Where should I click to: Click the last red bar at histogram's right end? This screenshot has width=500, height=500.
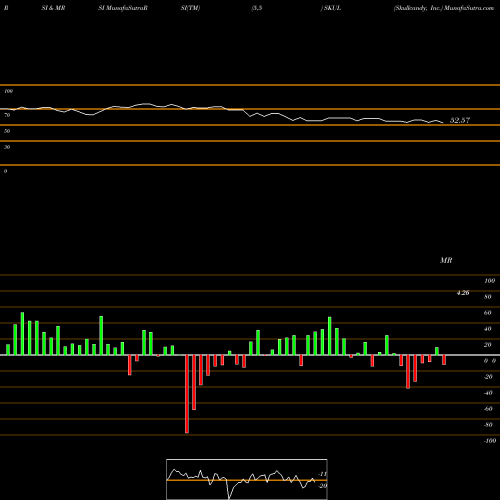click(x=444, y=360)
